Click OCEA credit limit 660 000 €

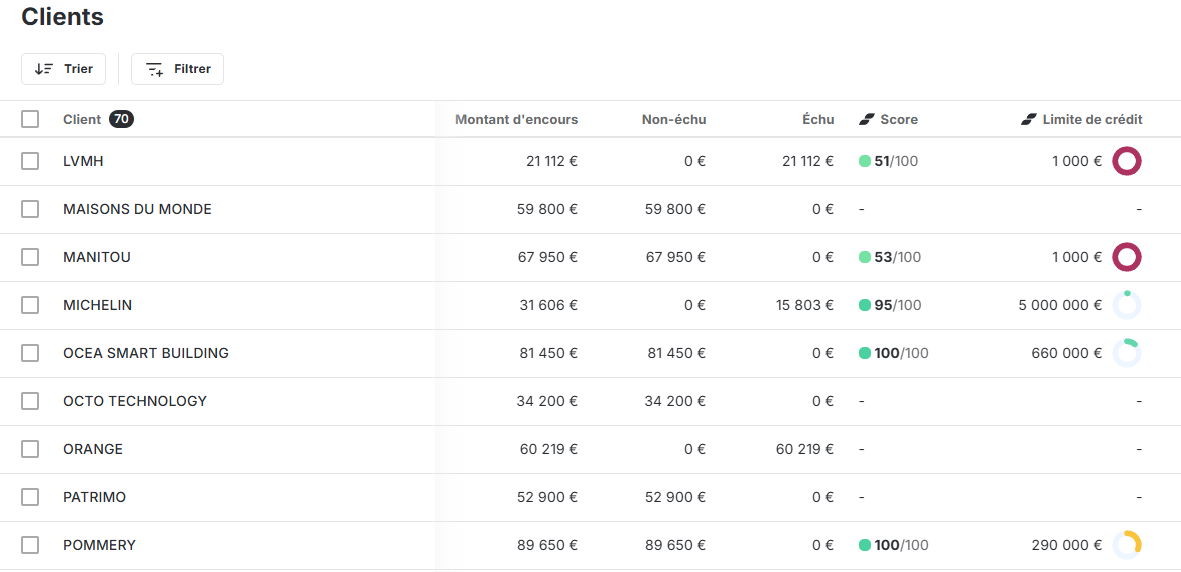pyautogui.click(x=1067, y=353)
